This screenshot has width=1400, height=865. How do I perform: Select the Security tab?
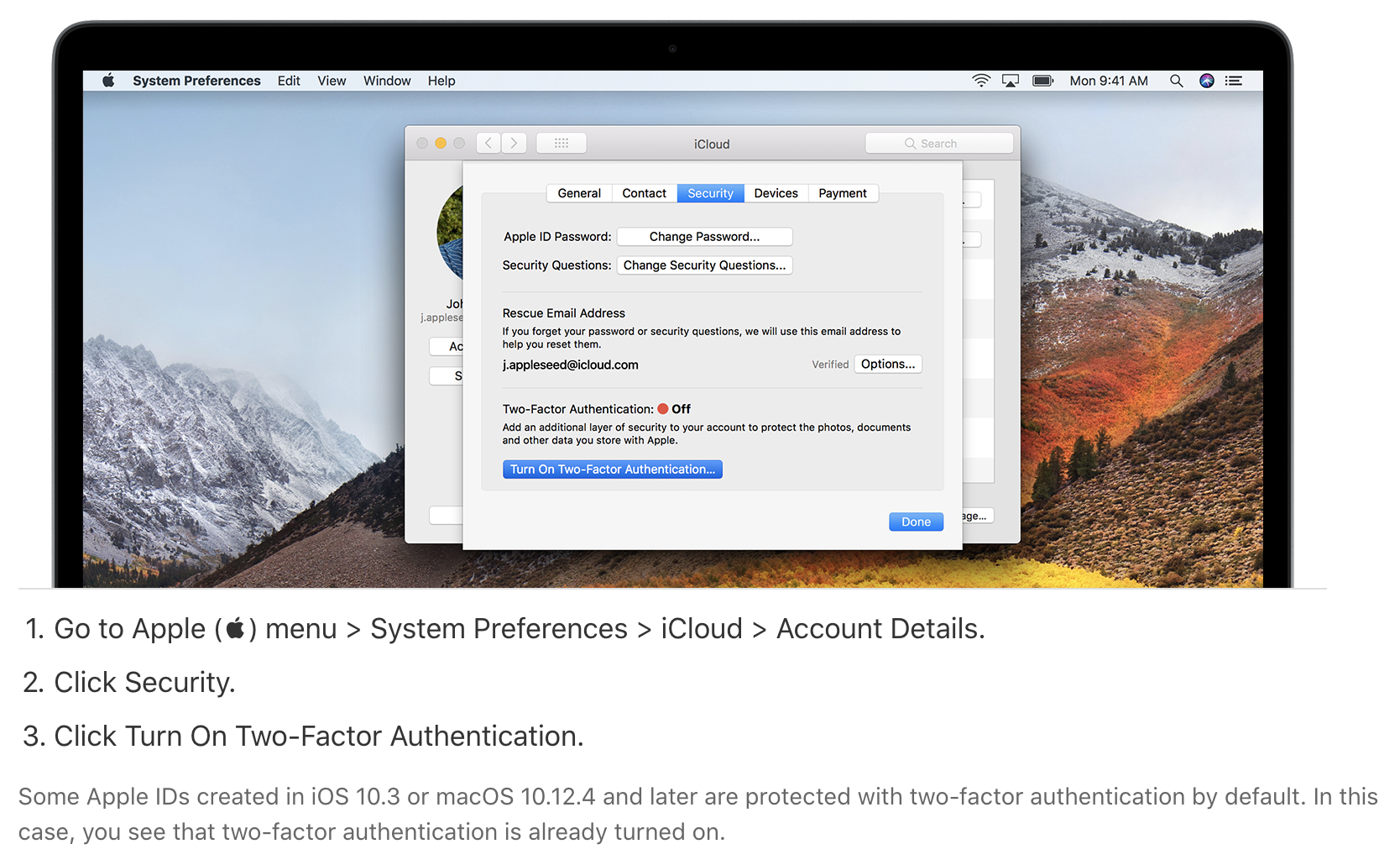pyautogui.click(x=710, y=193)
